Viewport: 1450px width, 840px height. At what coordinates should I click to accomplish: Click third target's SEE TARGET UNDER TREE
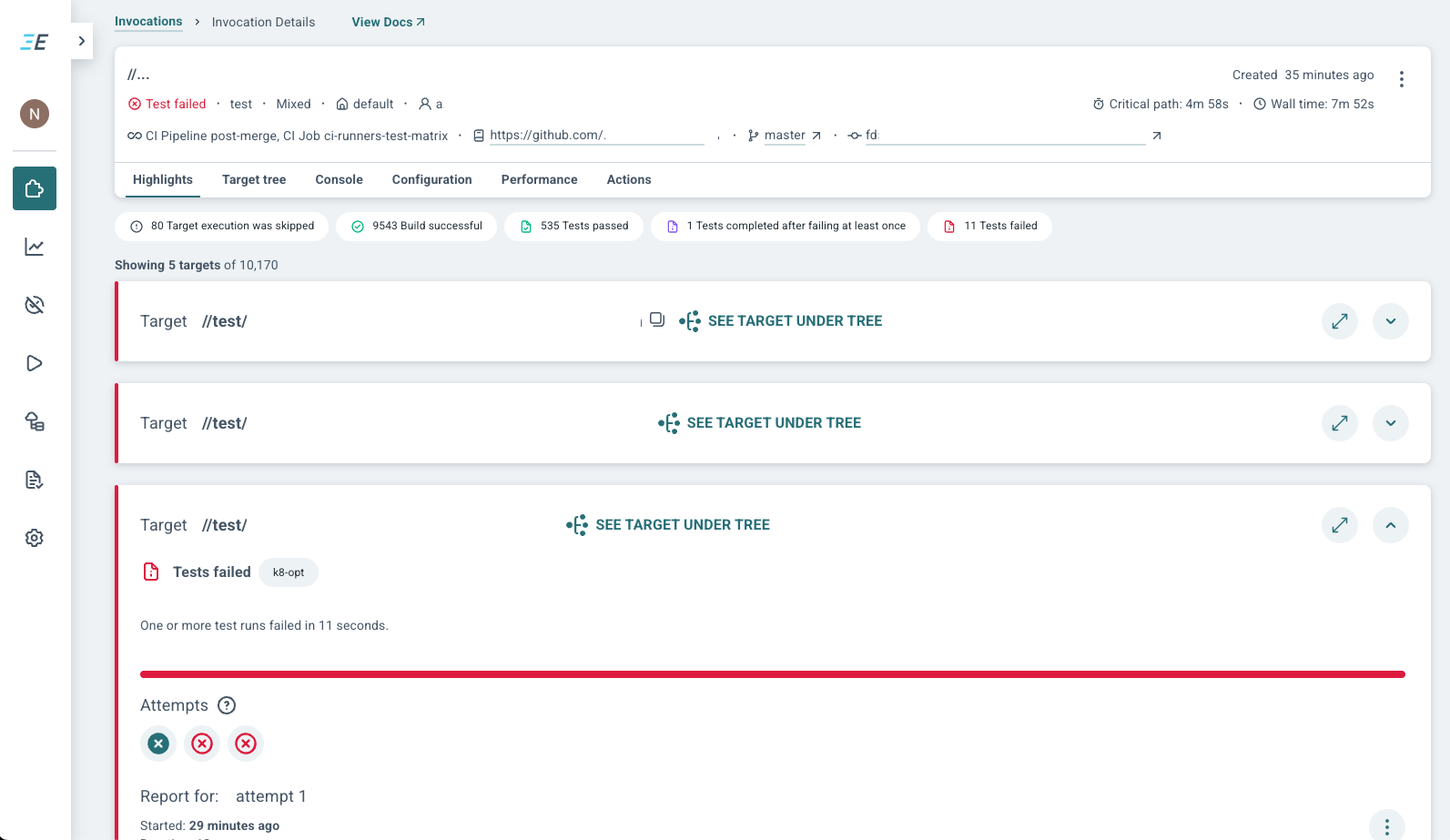[668, 525]
